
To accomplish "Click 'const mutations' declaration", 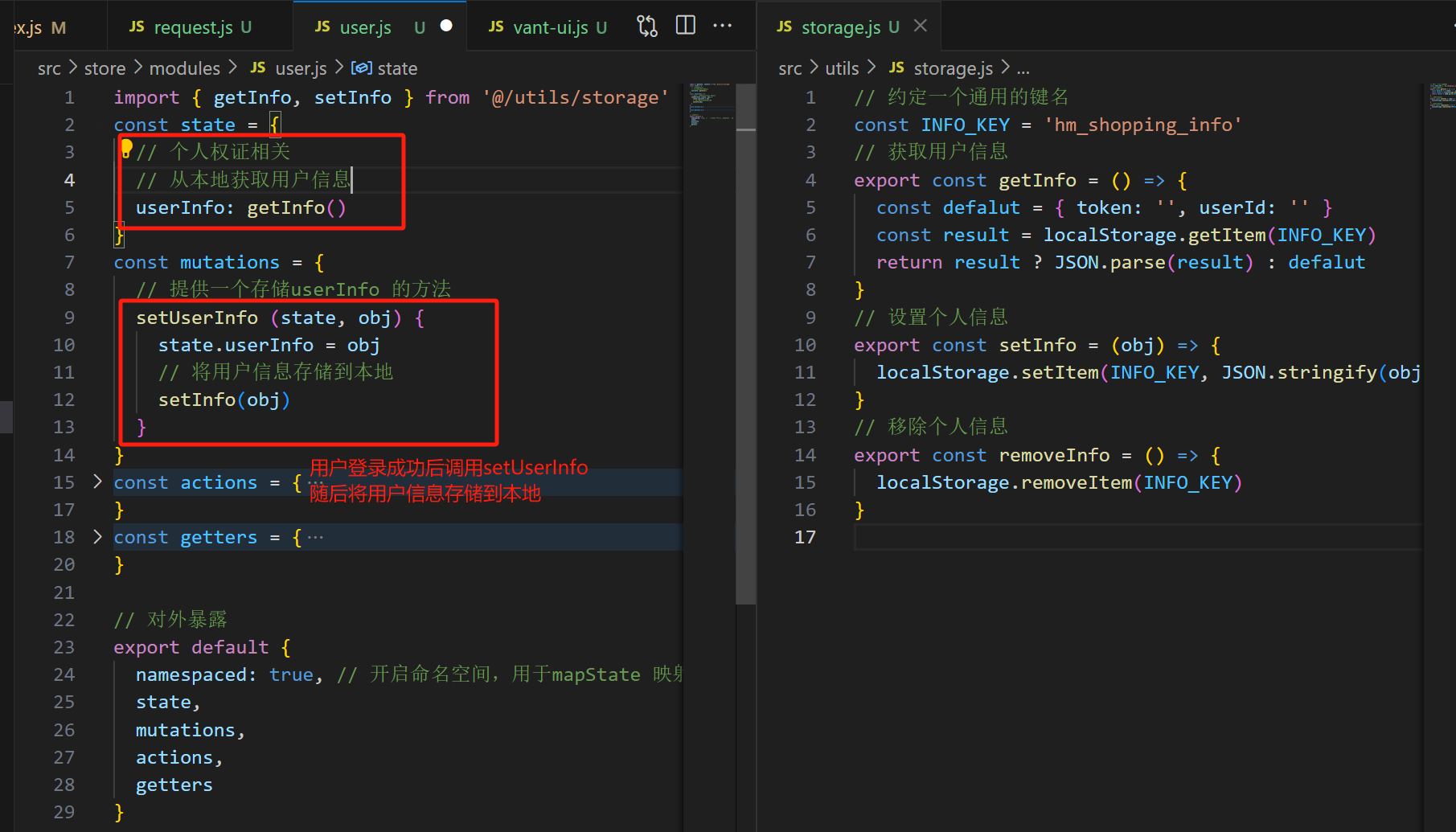I will pos(196,262).
